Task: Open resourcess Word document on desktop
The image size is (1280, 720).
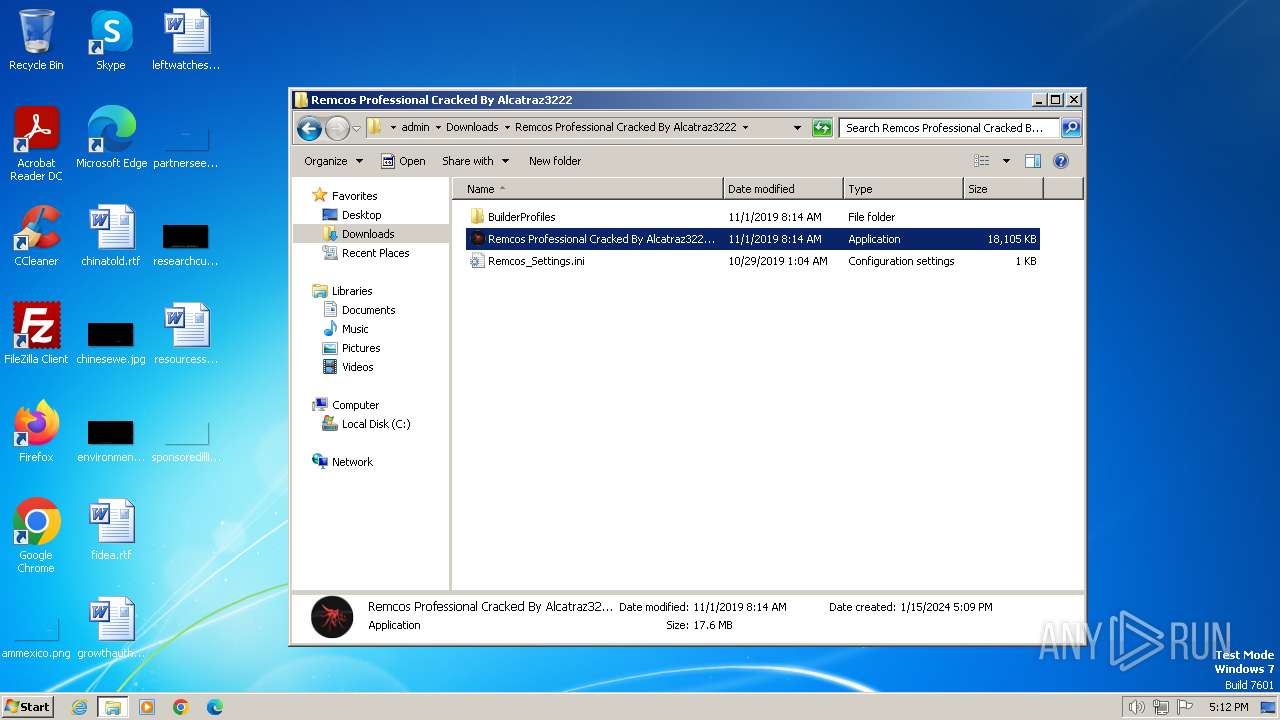Action: (x=186, y=334)
